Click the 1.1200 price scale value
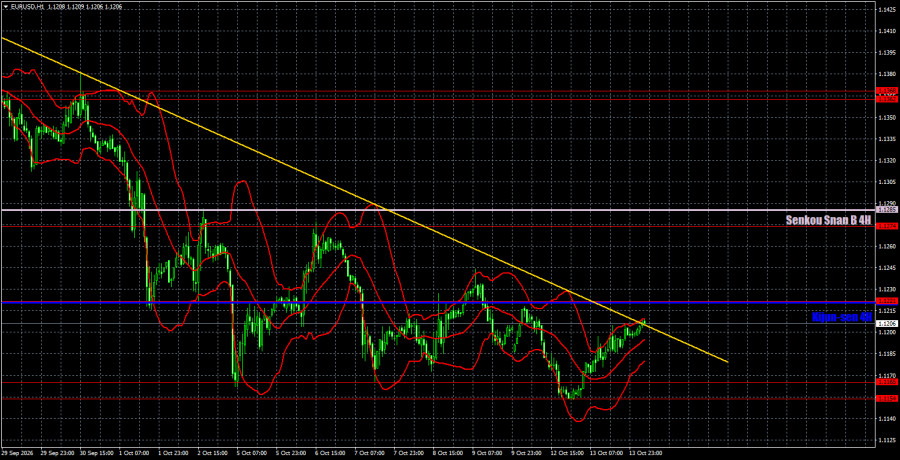The image size is (900, 460). (886, 332)
